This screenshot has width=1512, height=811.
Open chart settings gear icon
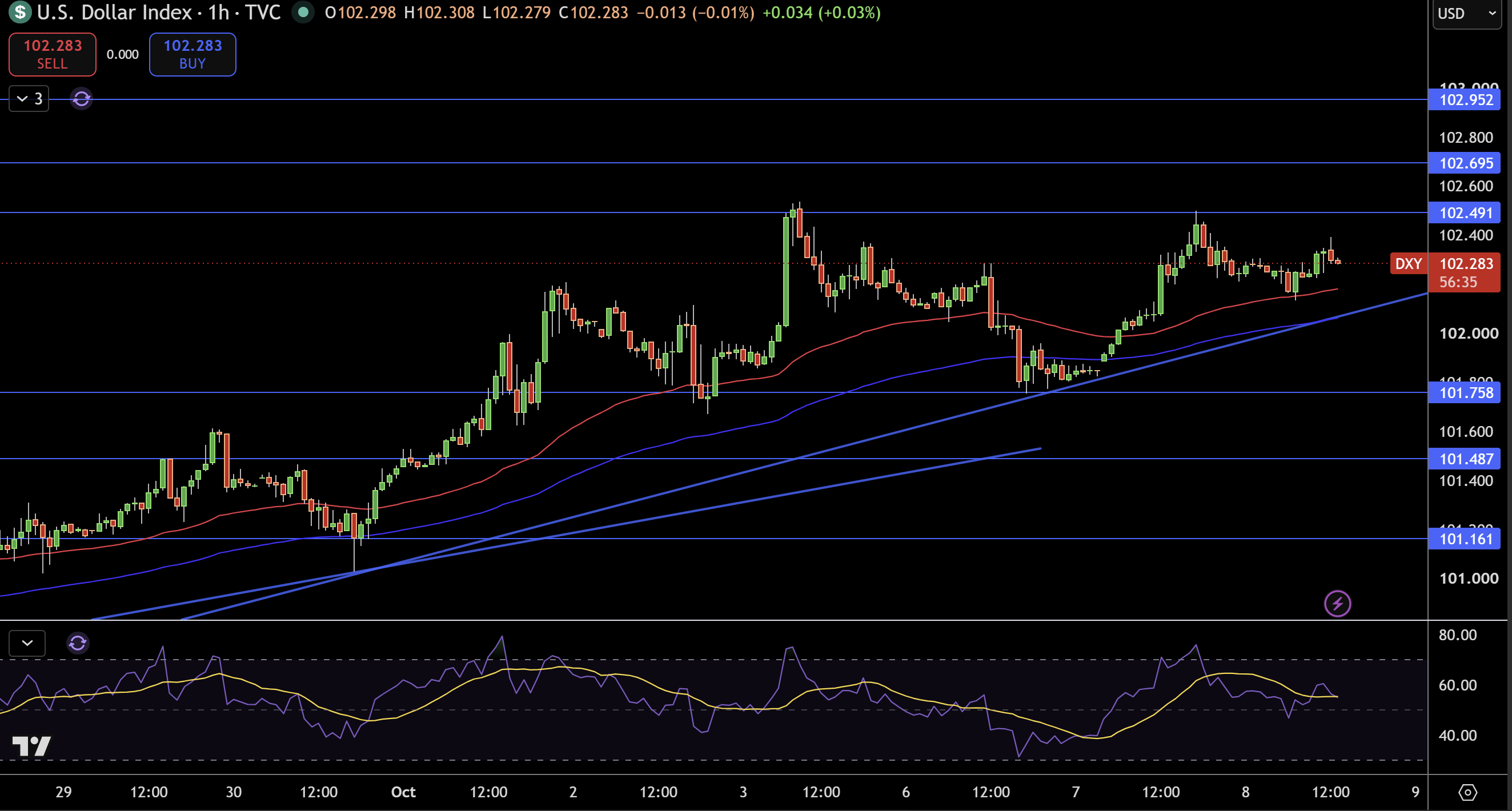(x=1467, y=792)
